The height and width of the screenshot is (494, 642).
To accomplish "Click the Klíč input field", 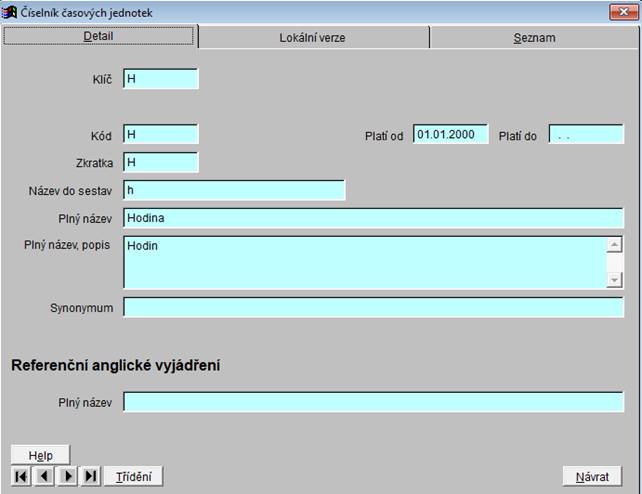I will [161, 79].
